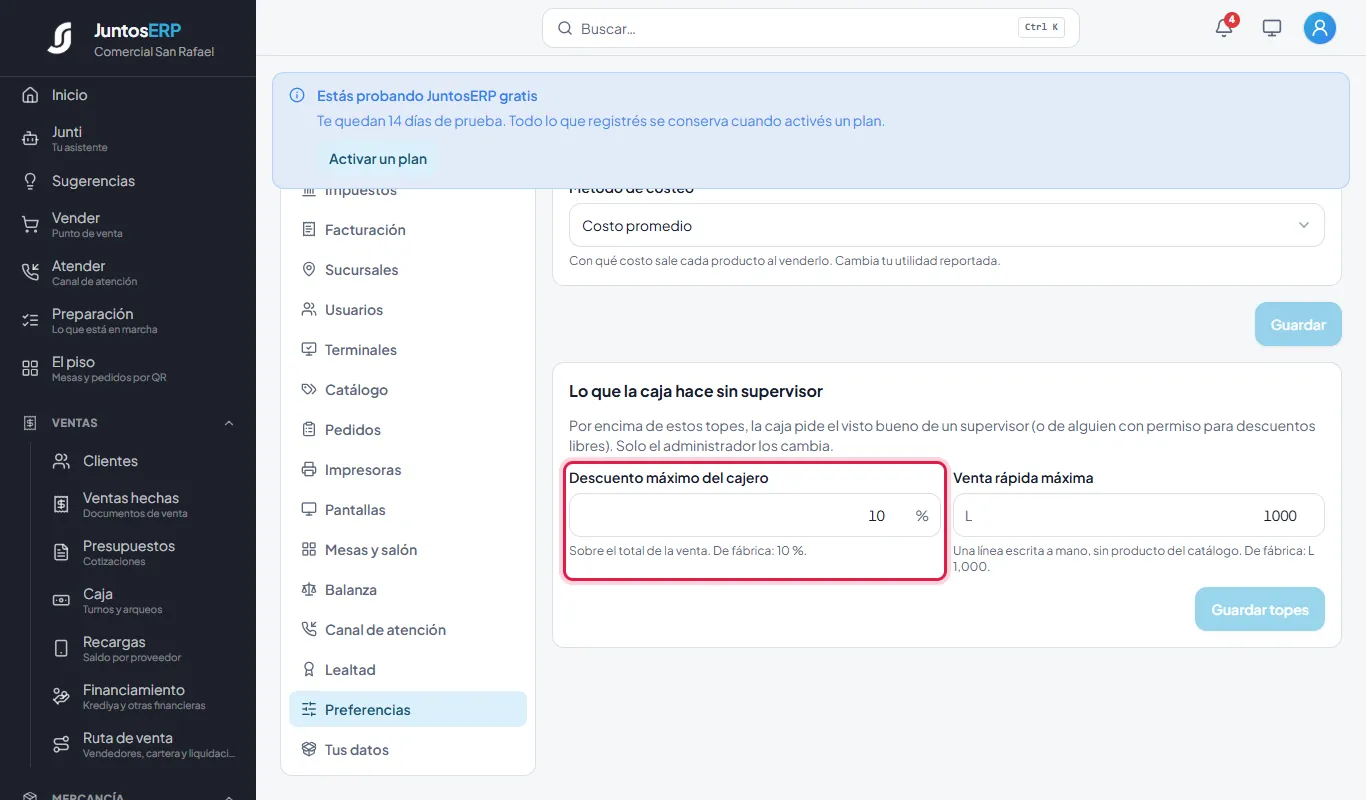Select Terminales in settings menu
The width and height of the screenshot is (1366, 800).
click(x=408, y=350)
